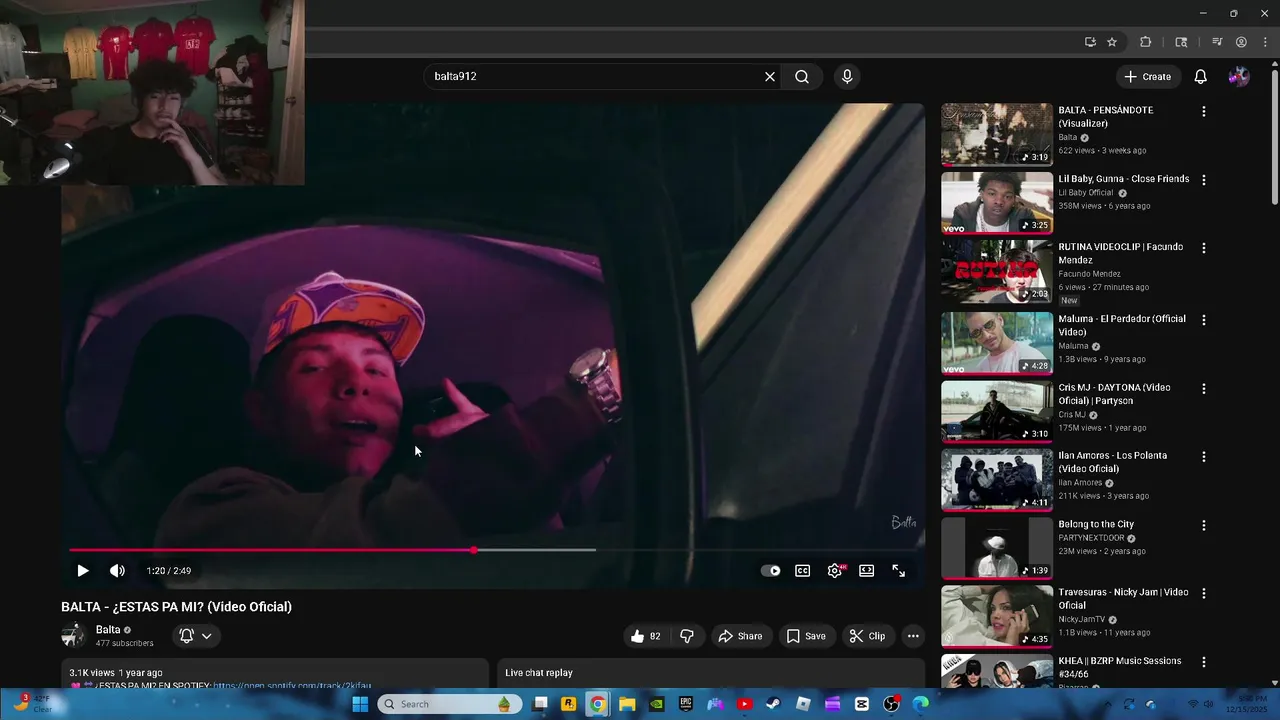Open BALTA - PENSÁNDOTE video thumbnail
The image size is (1280, 720).
997,134
